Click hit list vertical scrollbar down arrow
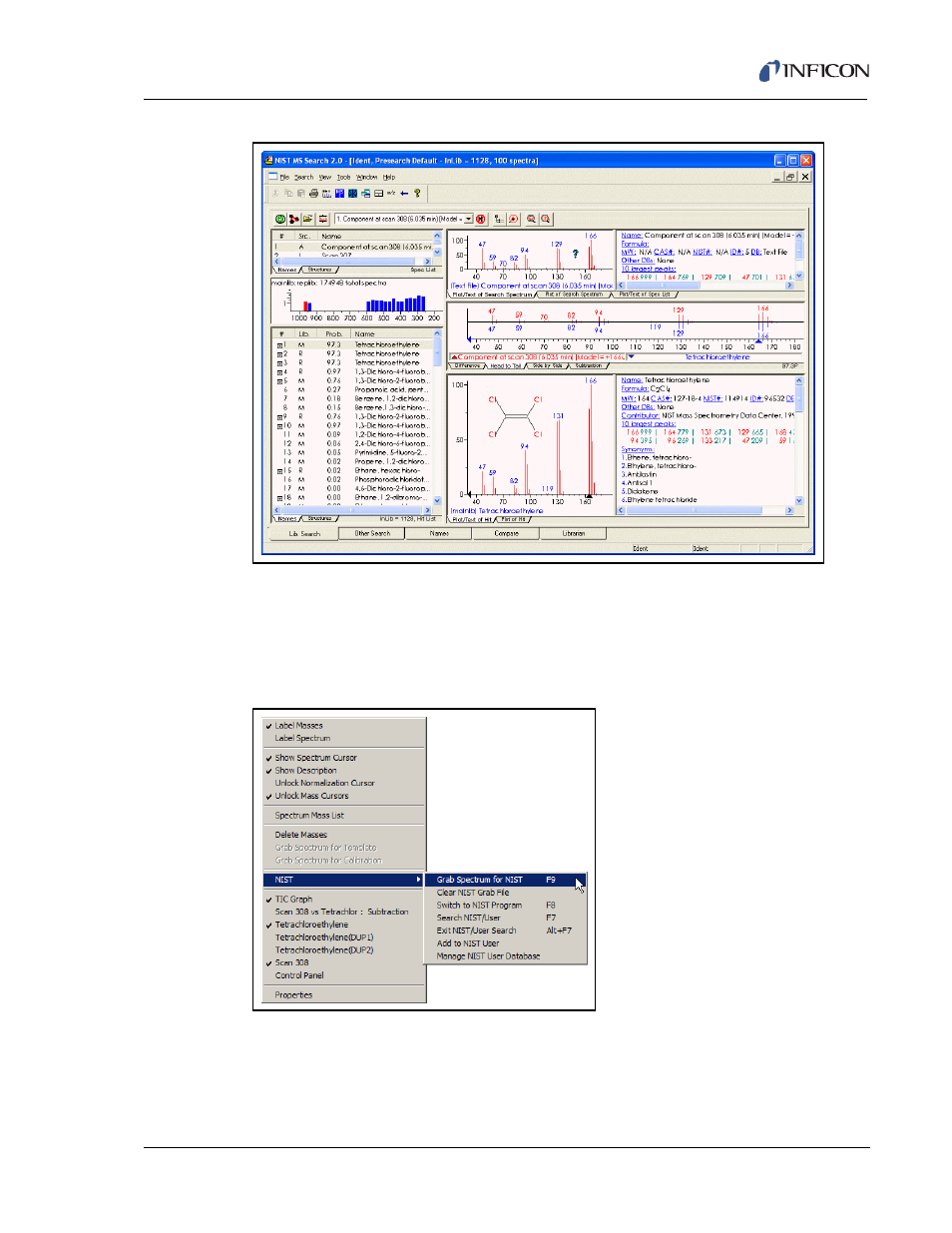 [438, 501]
